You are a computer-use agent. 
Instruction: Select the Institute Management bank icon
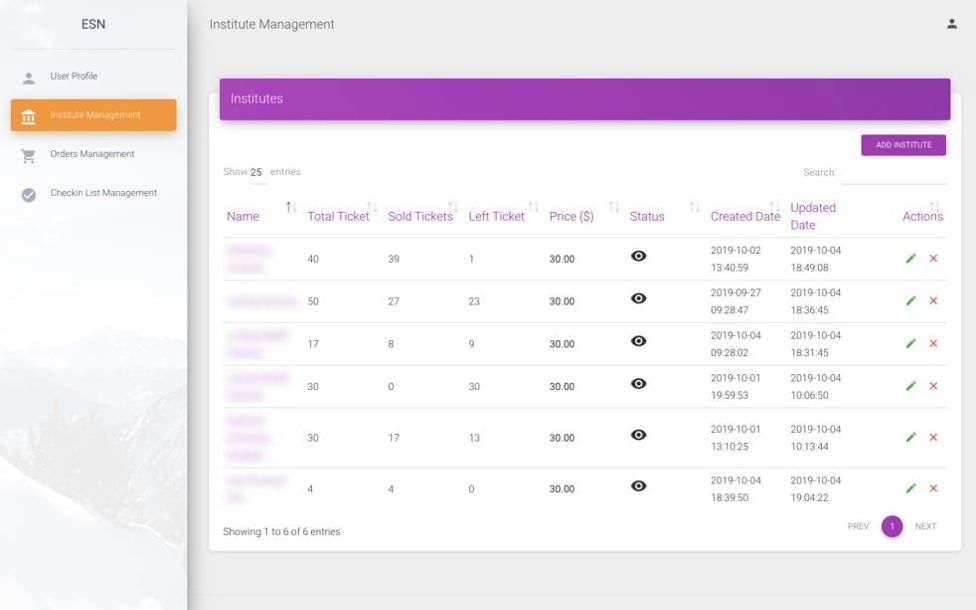click(x=30, y=115)
